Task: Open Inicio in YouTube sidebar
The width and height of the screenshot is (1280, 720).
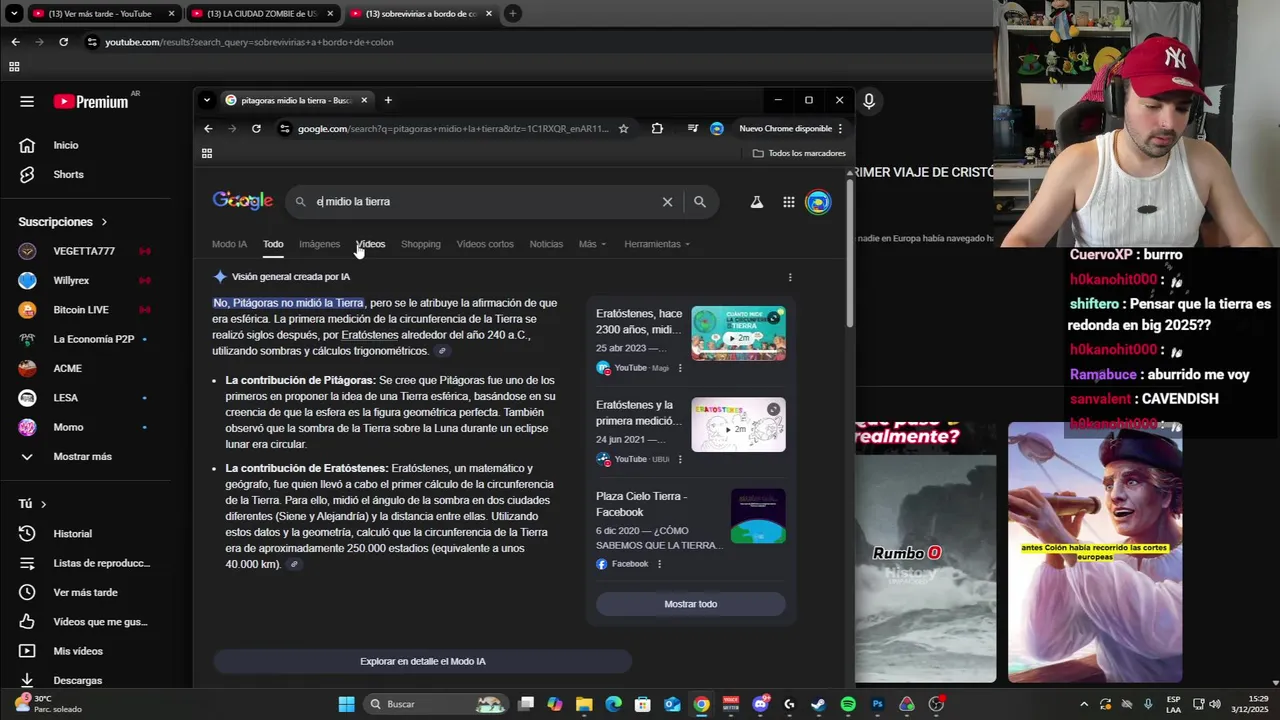Action: coord(66,145)
